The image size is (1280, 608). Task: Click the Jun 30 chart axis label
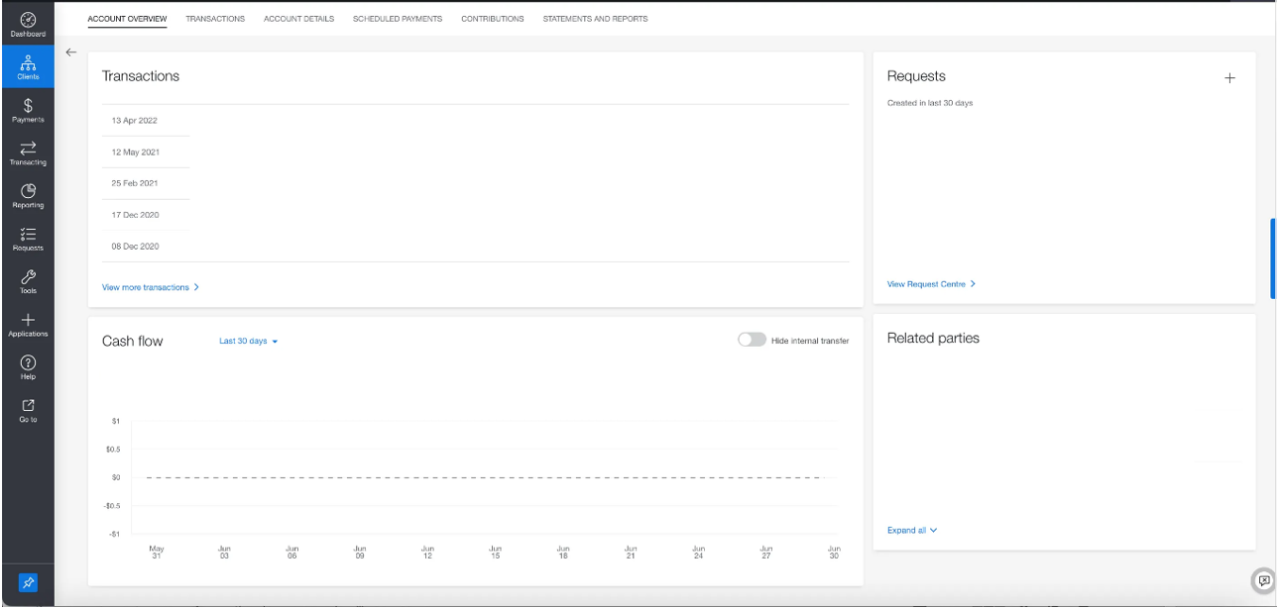834,551
